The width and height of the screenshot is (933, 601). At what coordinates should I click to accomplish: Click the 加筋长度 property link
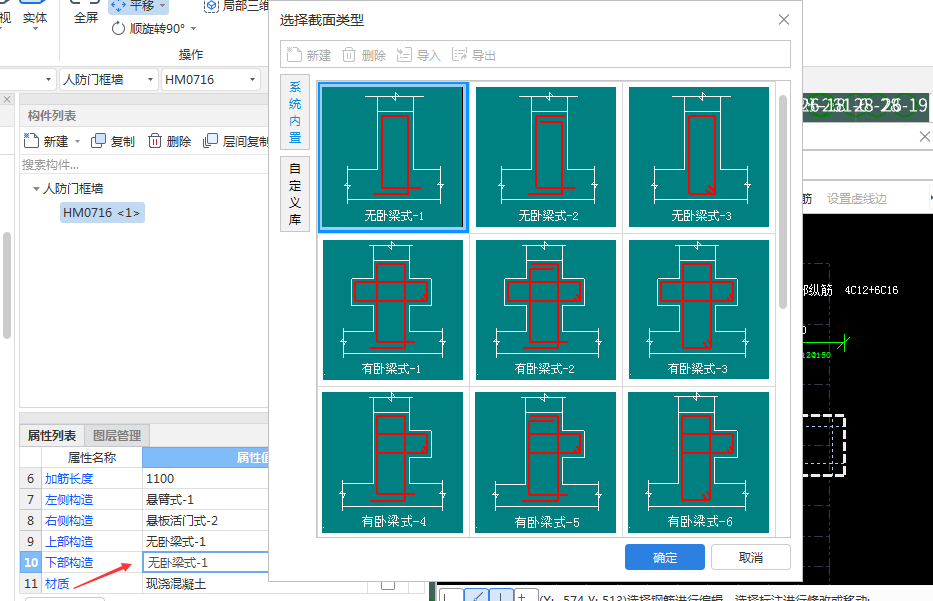click(x=69, y=478)
